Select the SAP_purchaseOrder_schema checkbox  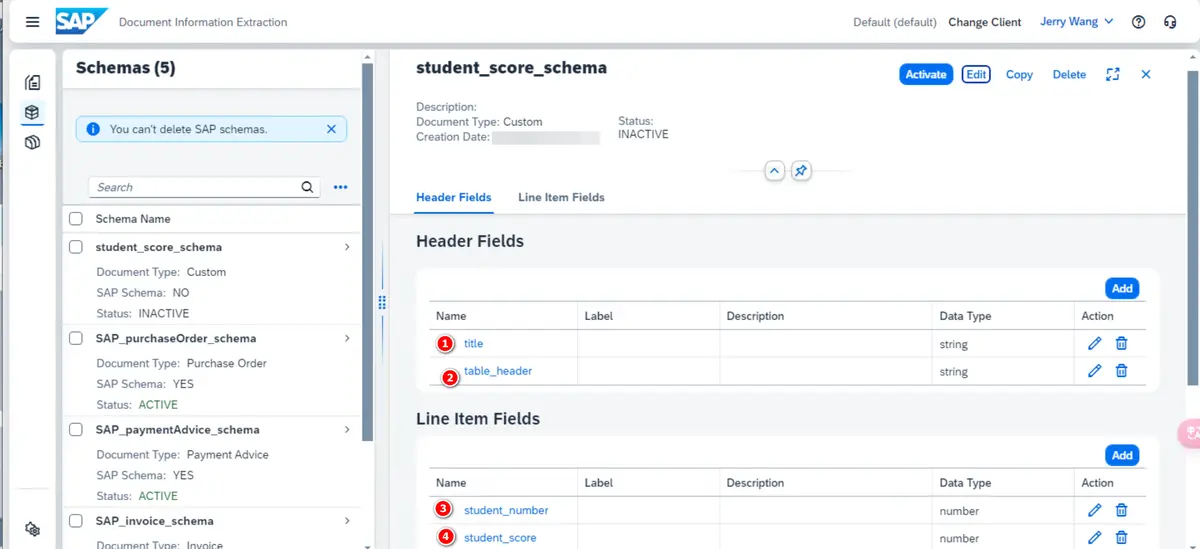pyautogui.click(x=76, y=338)
